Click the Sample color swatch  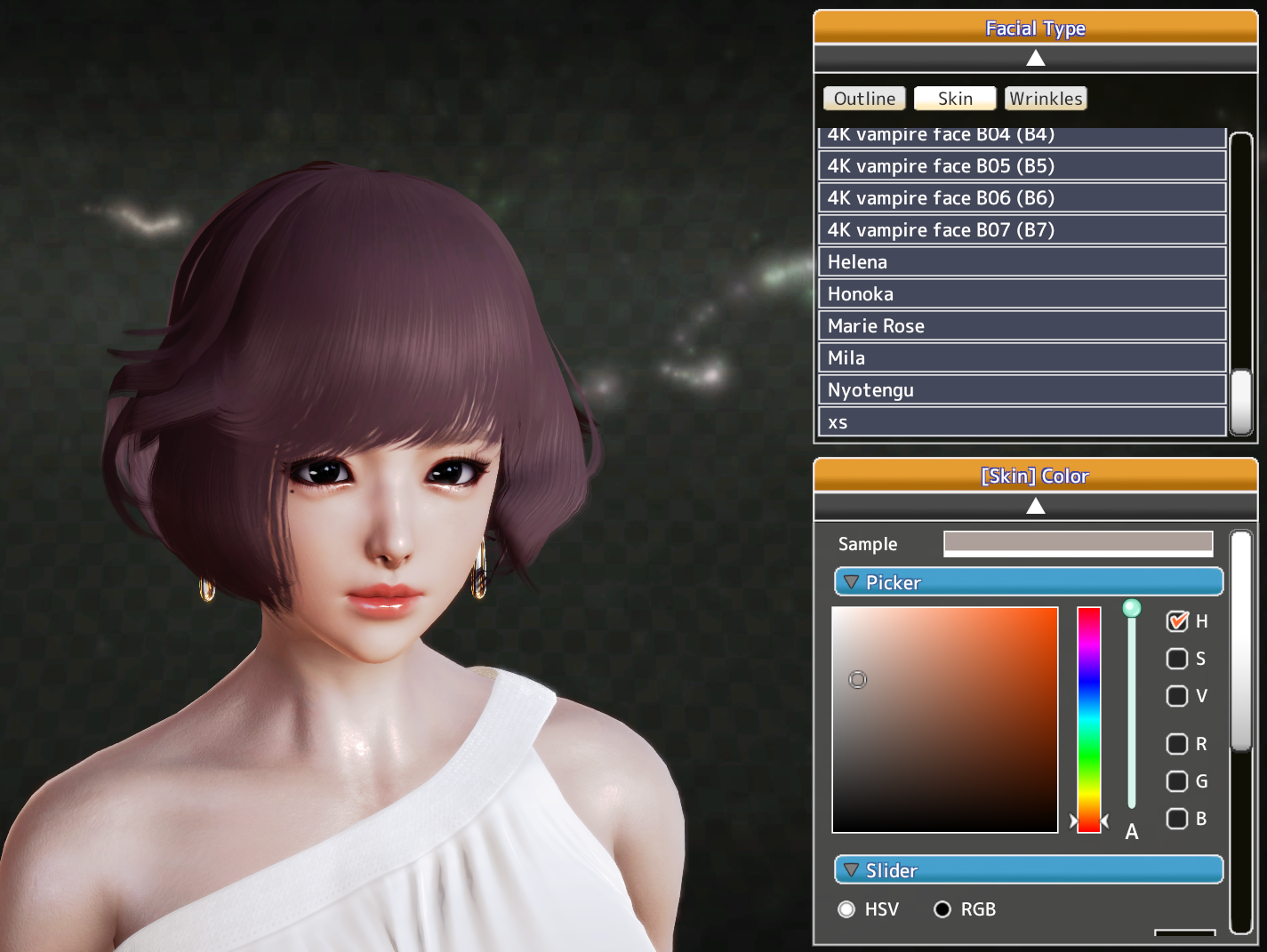coord(1078,544)
